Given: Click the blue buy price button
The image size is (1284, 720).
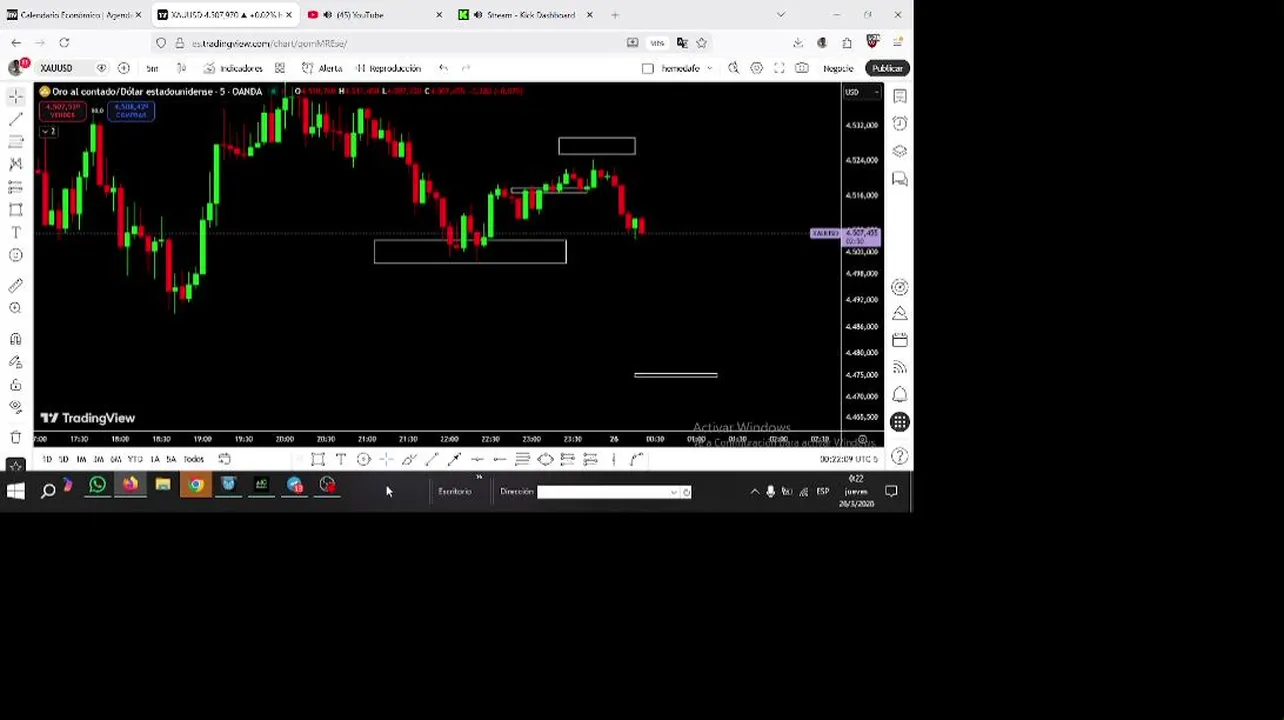Looking at the screenshot, I should tap(131, 110).
